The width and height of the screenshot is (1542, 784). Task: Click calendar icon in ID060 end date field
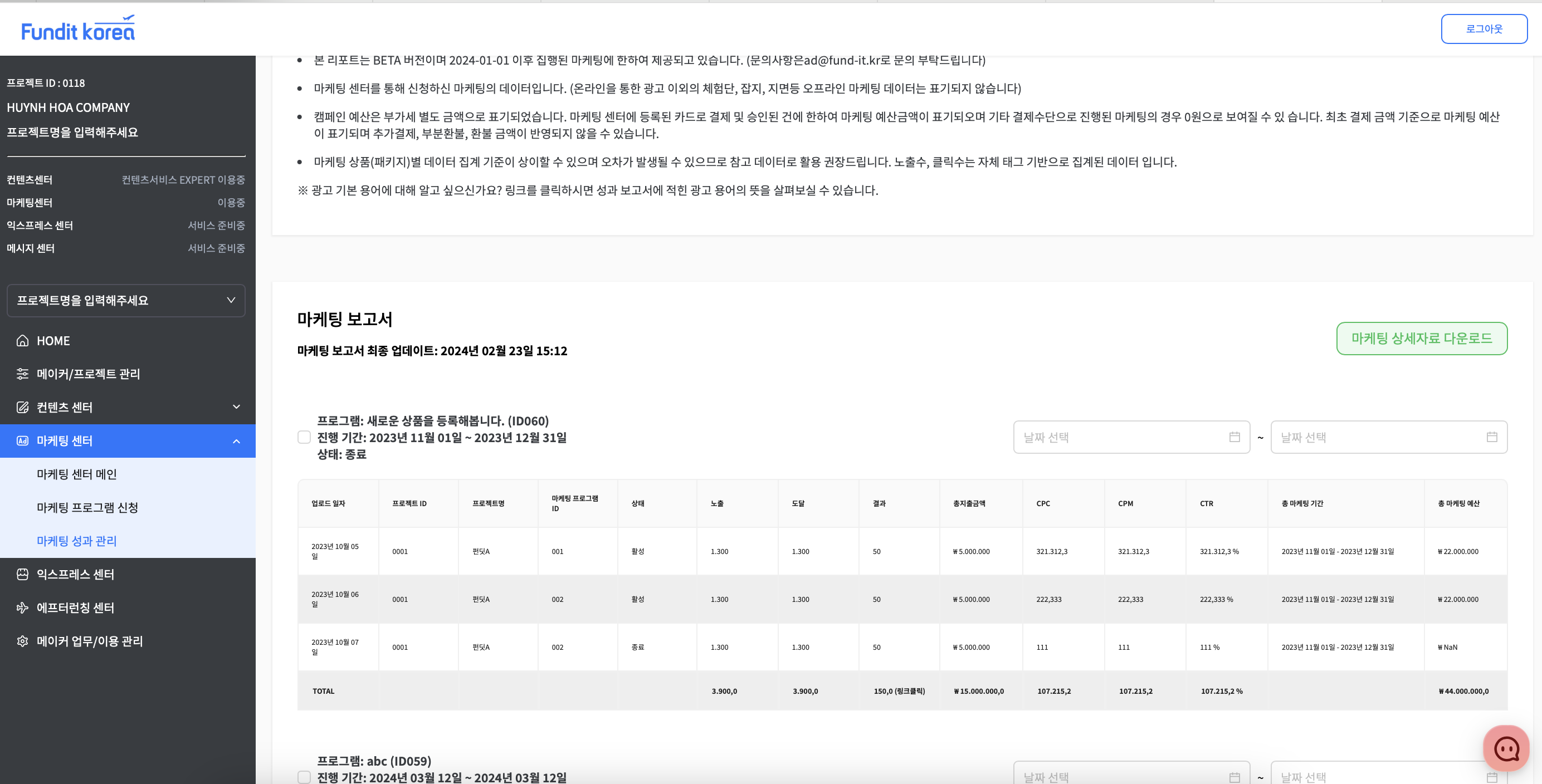[x=1492, y=437]
